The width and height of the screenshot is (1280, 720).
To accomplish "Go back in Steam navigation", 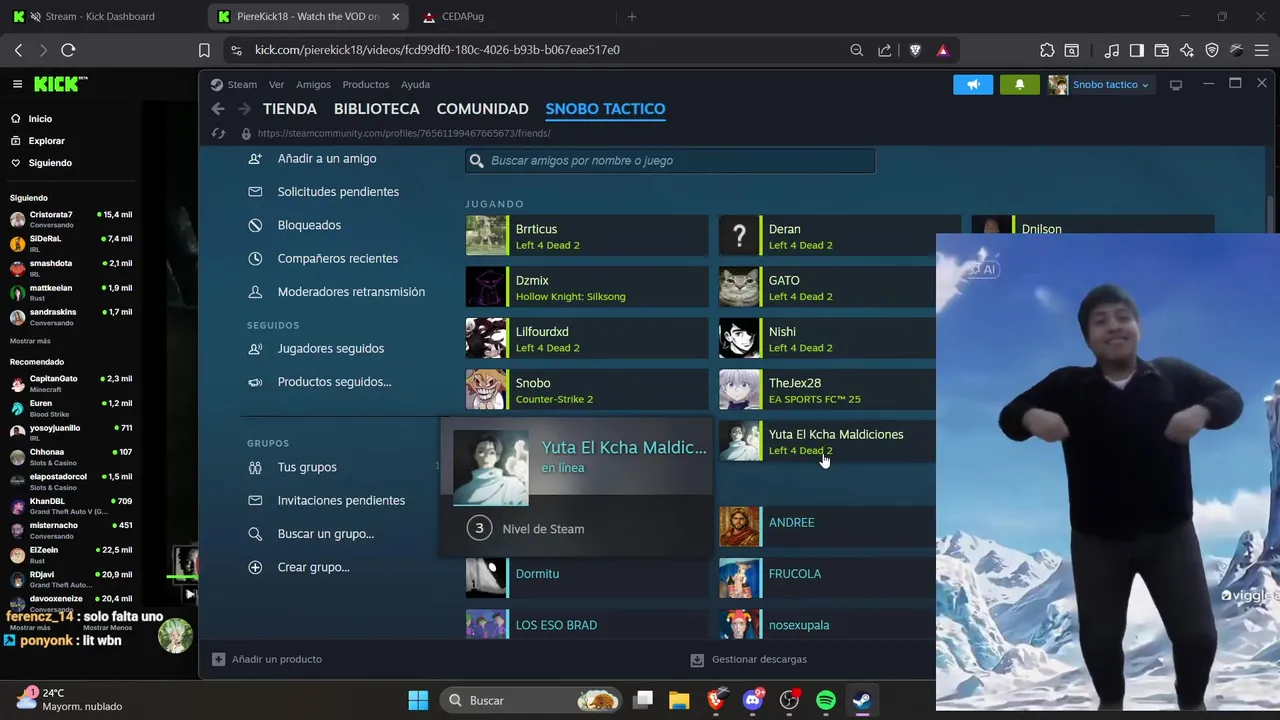I will coord(218,109).
